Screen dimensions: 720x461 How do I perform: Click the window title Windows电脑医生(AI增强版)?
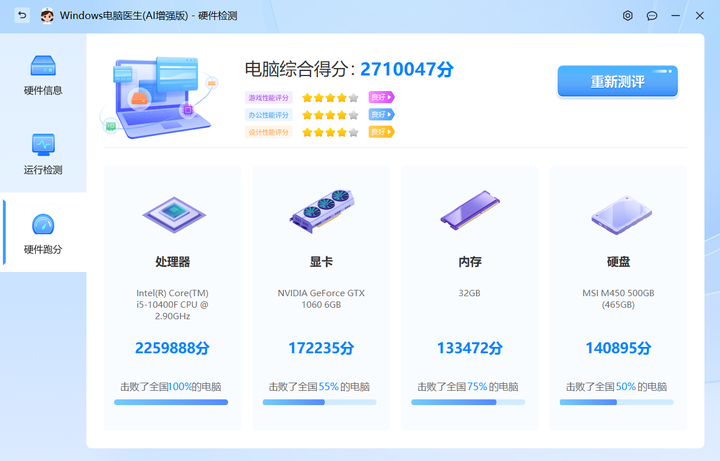(124, 16)
